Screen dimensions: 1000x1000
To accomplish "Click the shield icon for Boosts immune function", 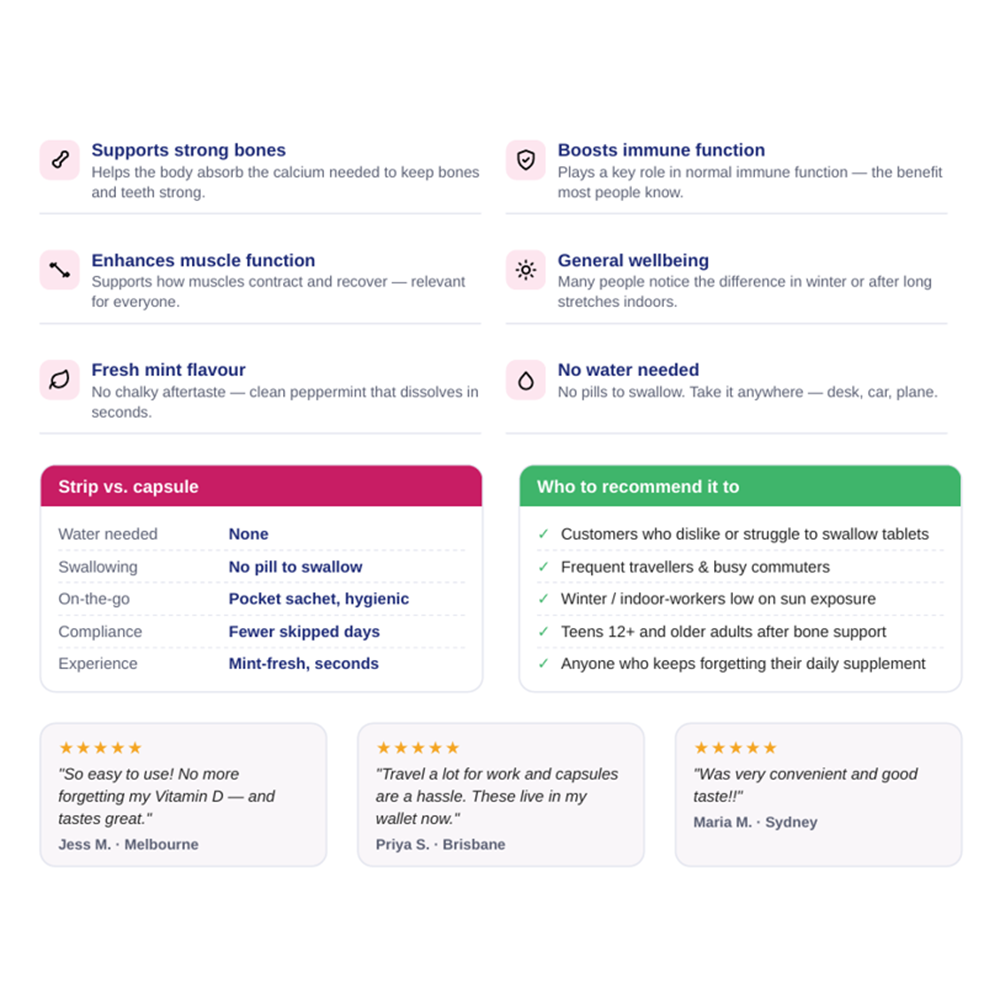I will click(x=526, y=160).
